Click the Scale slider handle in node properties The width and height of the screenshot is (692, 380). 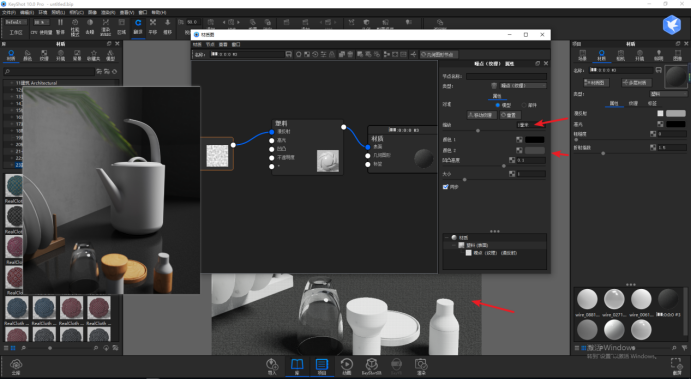[478, 131]
